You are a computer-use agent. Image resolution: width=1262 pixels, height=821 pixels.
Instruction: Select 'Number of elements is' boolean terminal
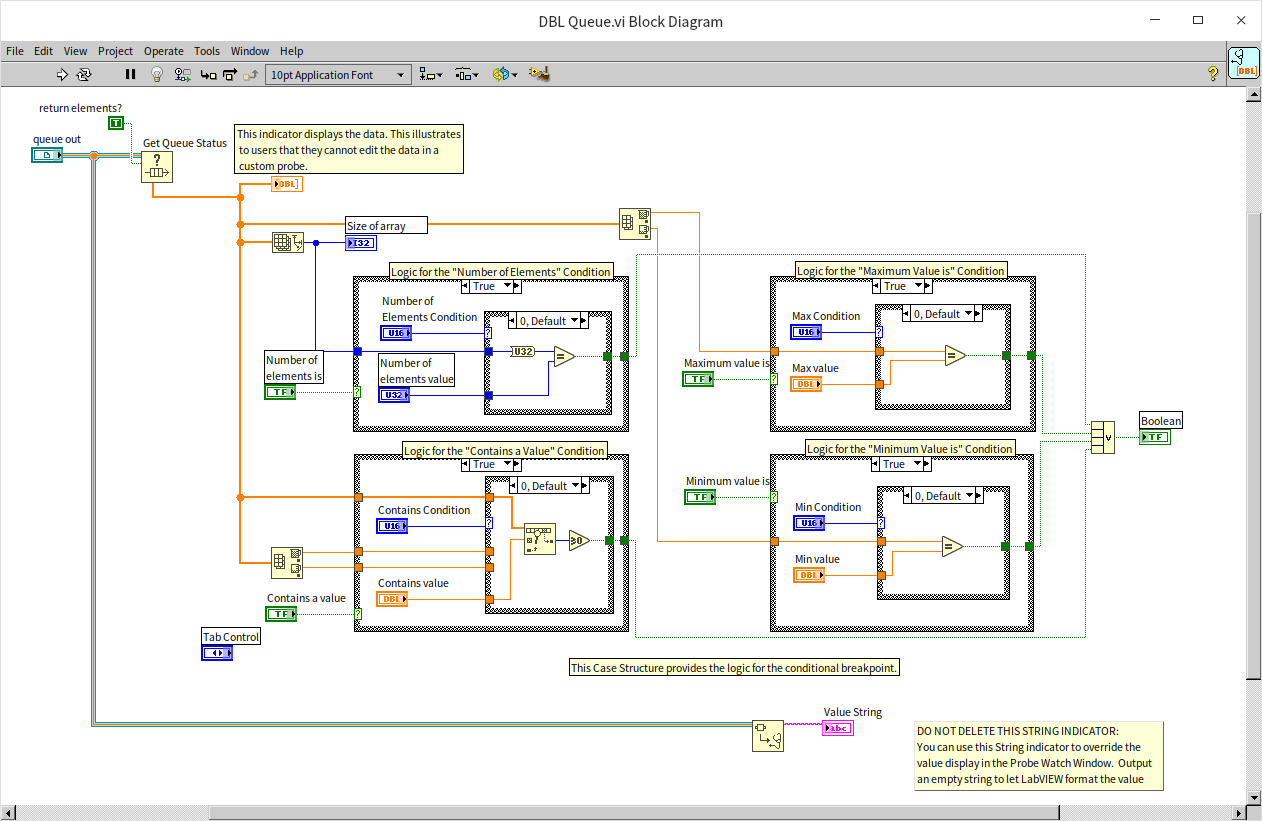(280, 392)
